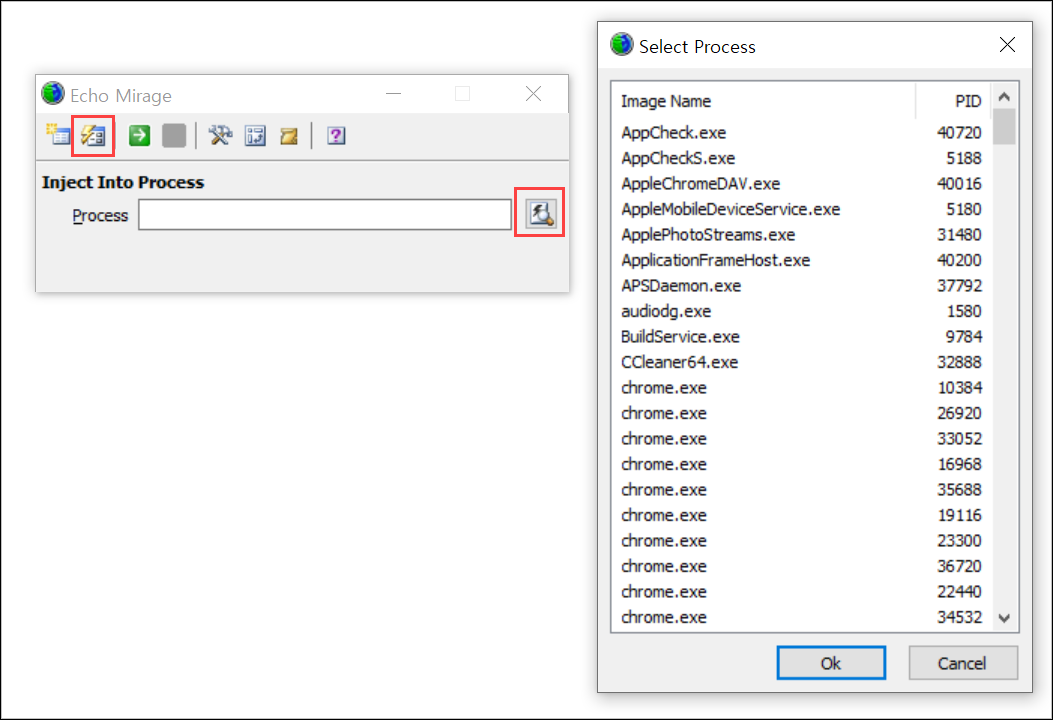Screen dimensions: 1053x720
Task: Select chrome.exe with PID 26920
Action: tap(801, 413)
